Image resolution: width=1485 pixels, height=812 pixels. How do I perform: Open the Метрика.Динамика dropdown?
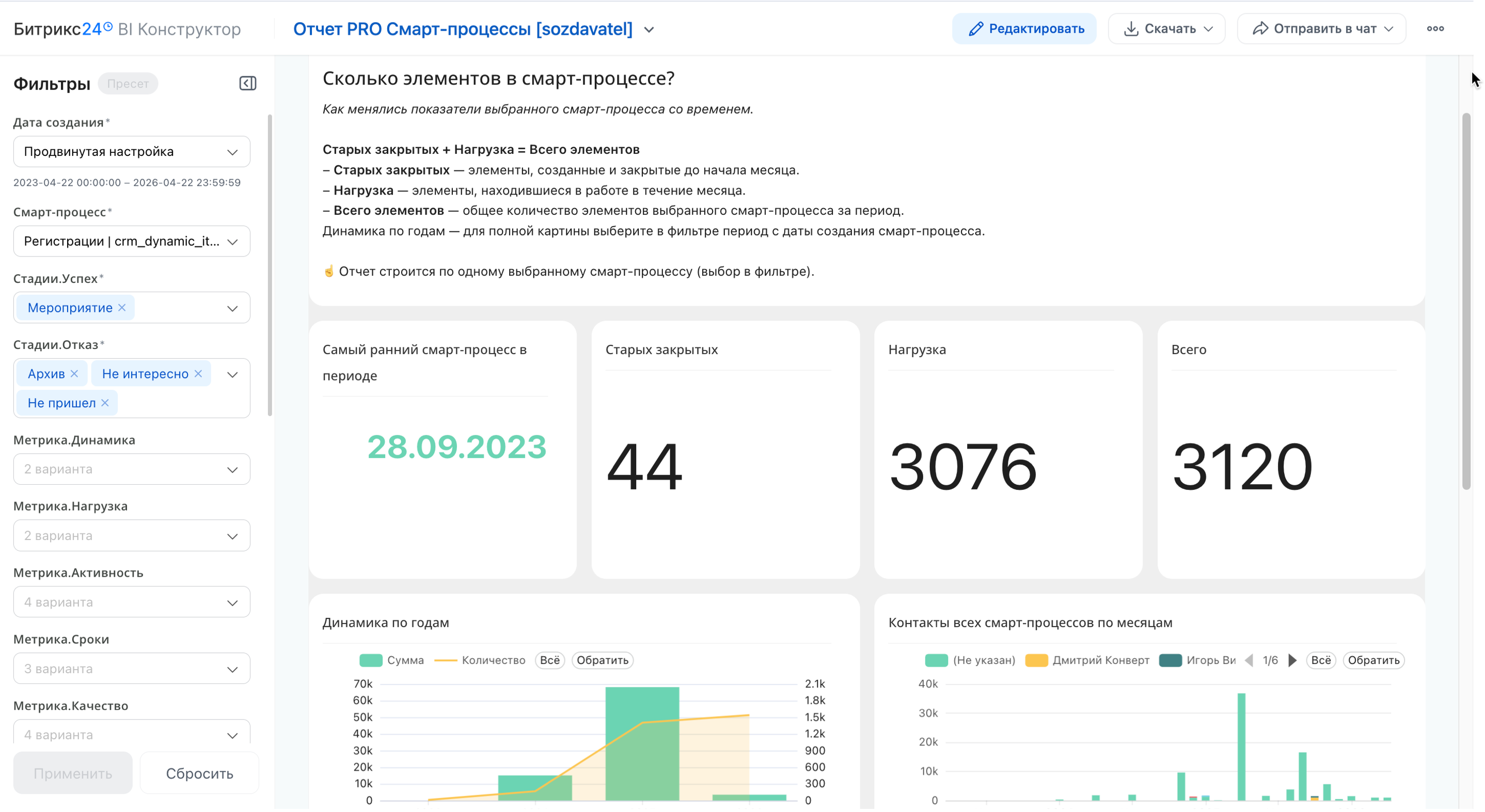(x=132, y=470)
